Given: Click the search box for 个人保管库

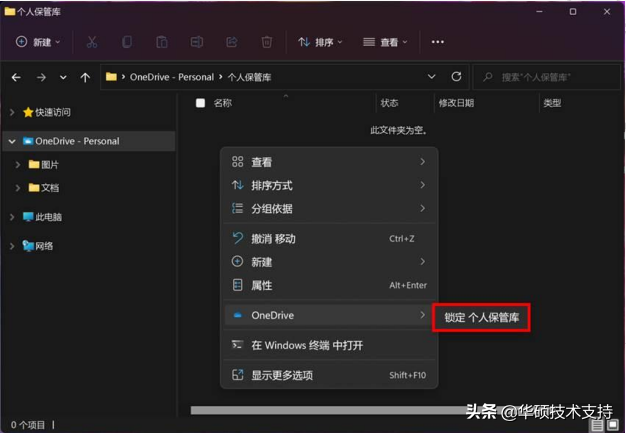Looking at the screenshot, I should click(x=547, y=77).
